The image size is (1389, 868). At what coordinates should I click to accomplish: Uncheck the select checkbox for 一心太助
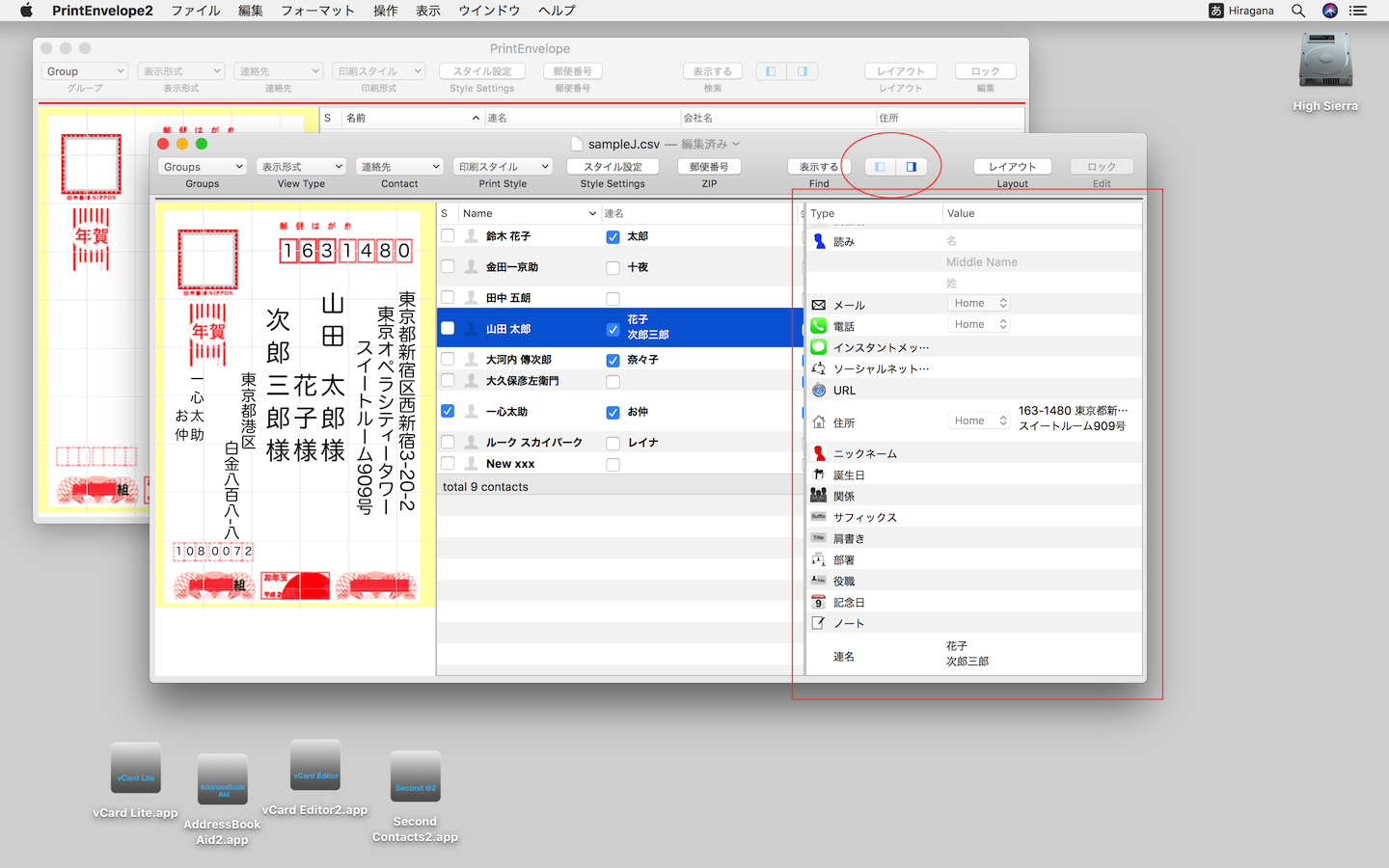448,411
